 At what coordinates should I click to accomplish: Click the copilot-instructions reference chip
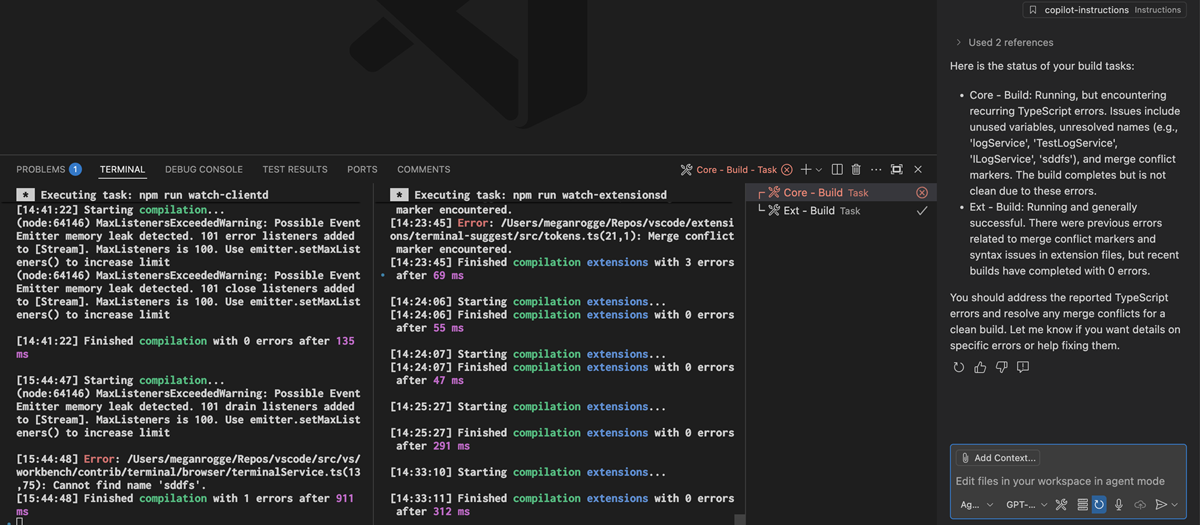[x=1104, y=10]
